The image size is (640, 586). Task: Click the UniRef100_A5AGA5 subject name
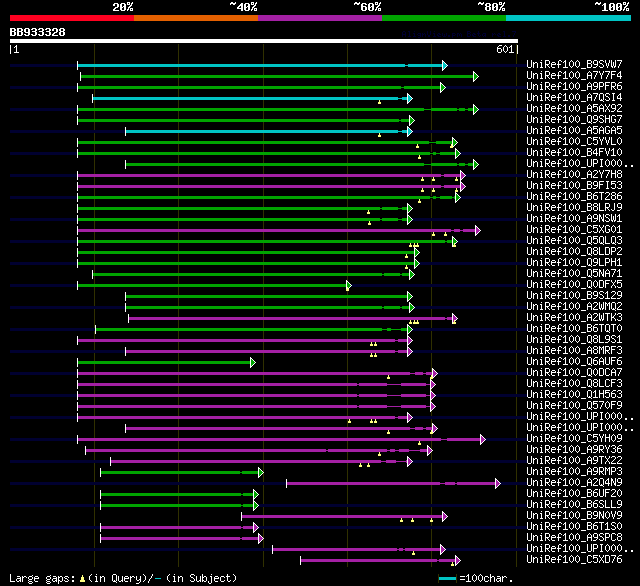point(574,131)
